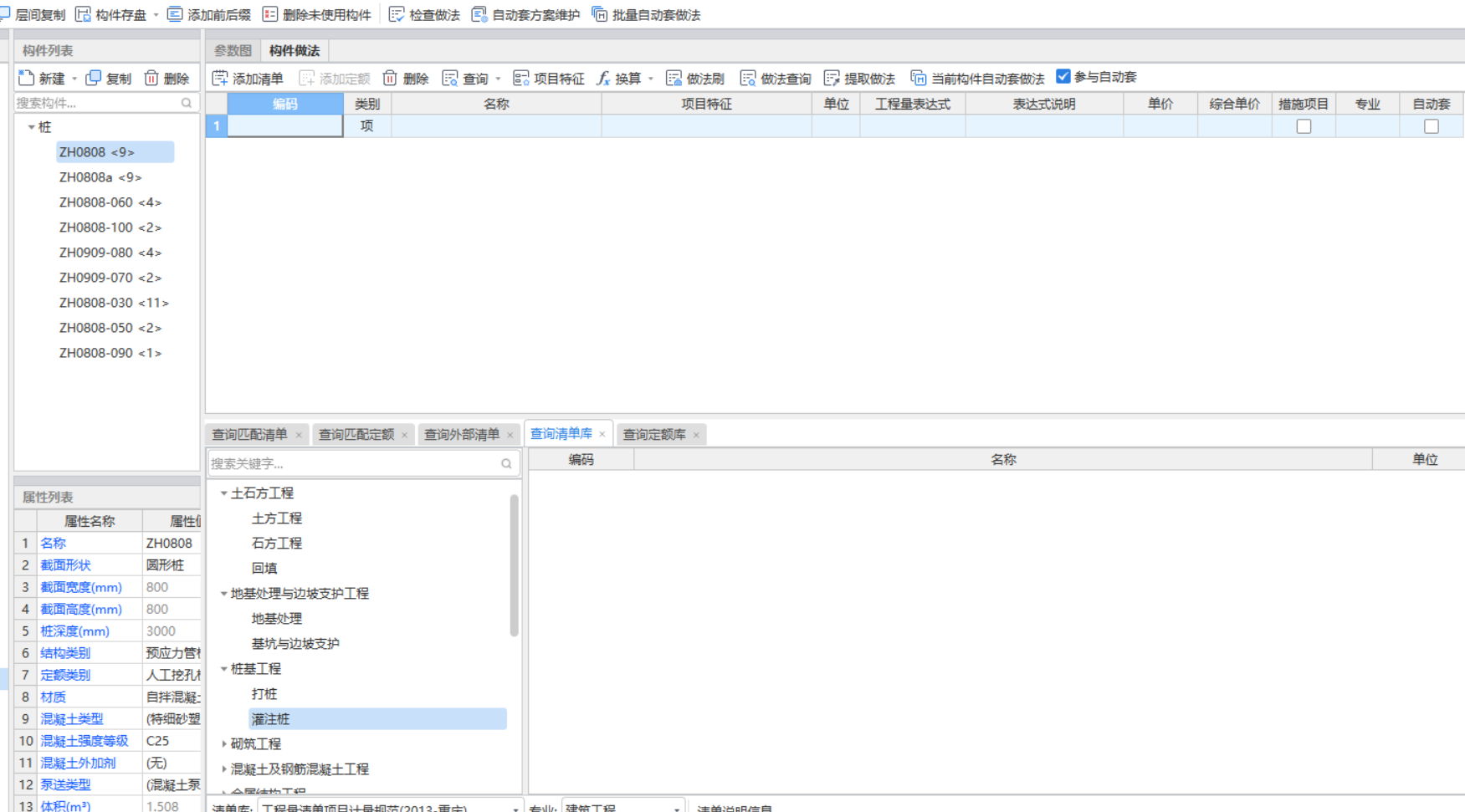Viewport: 1465px width, 812px height.
Task: Select component ZH0808-090 <1>
Action: click(x=110, y=353)
